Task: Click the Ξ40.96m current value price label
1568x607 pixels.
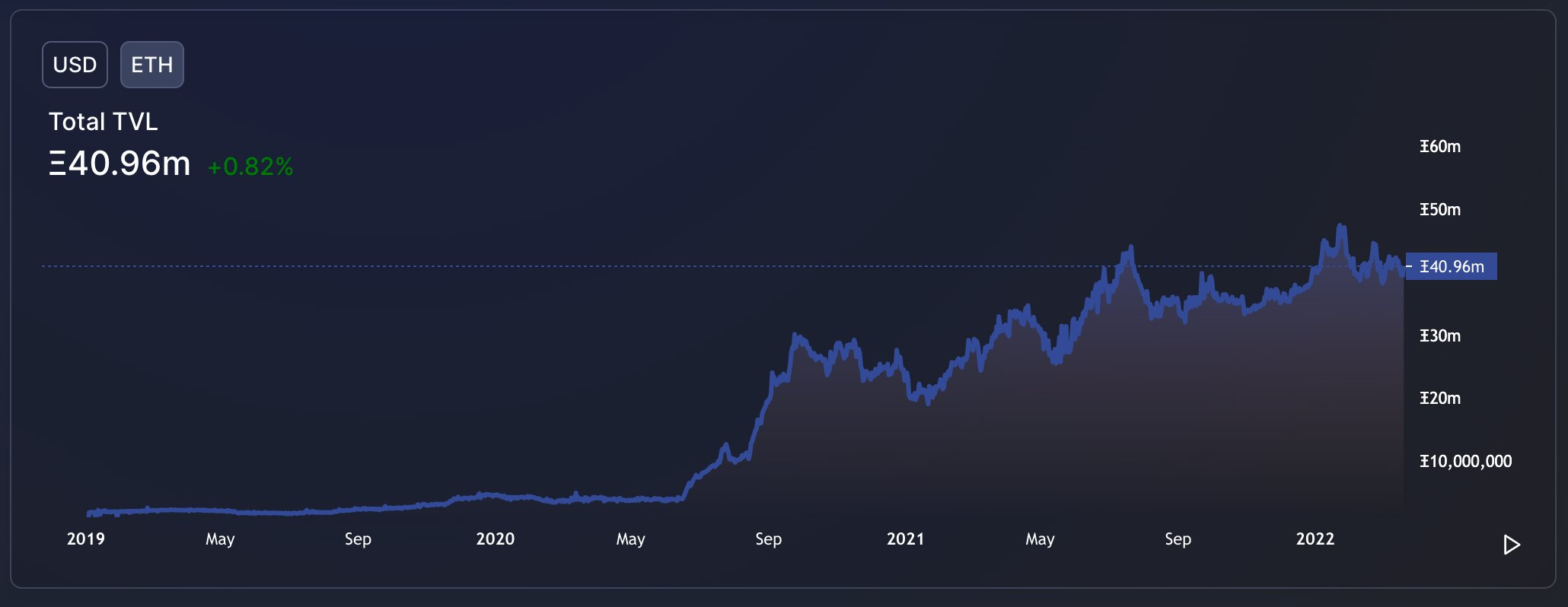Action: pos(1451,266)
